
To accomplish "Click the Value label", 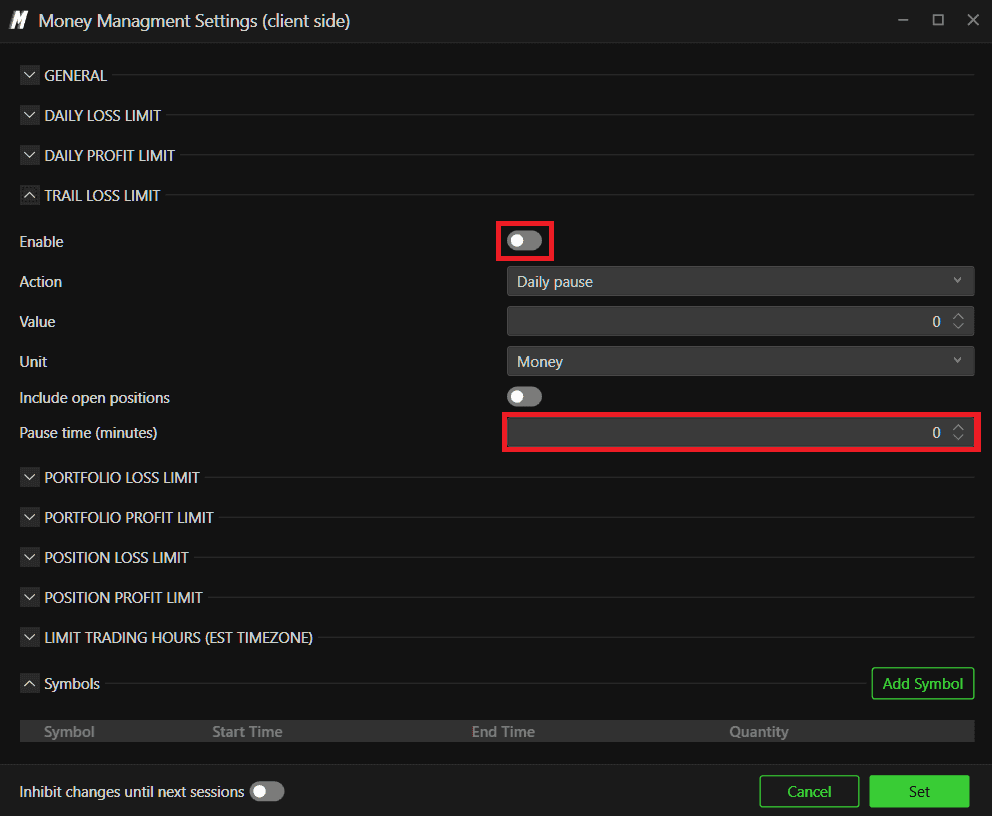I will tap(37, 321).
